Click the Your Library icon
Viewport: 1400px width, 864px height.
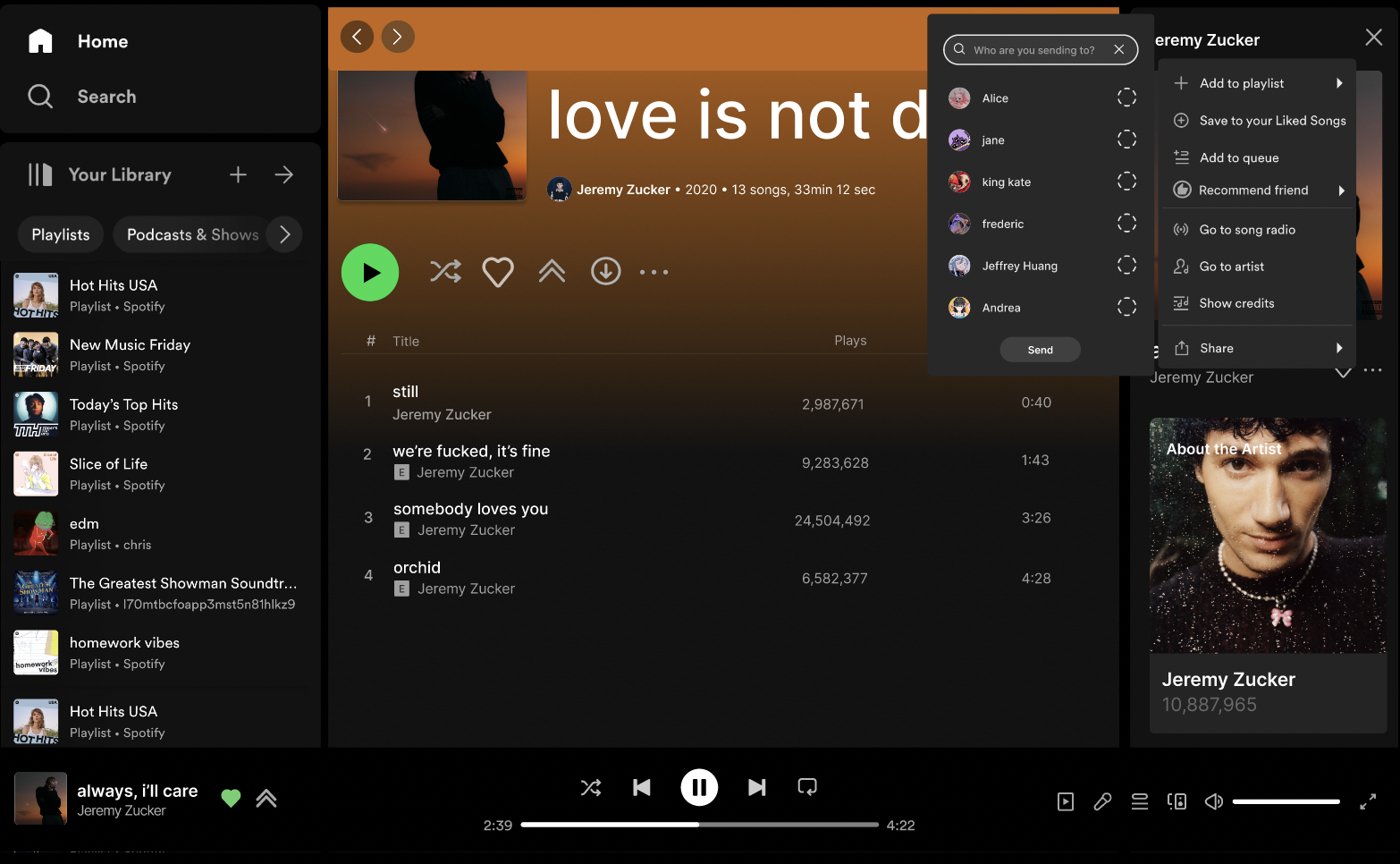tap(40, 174)
